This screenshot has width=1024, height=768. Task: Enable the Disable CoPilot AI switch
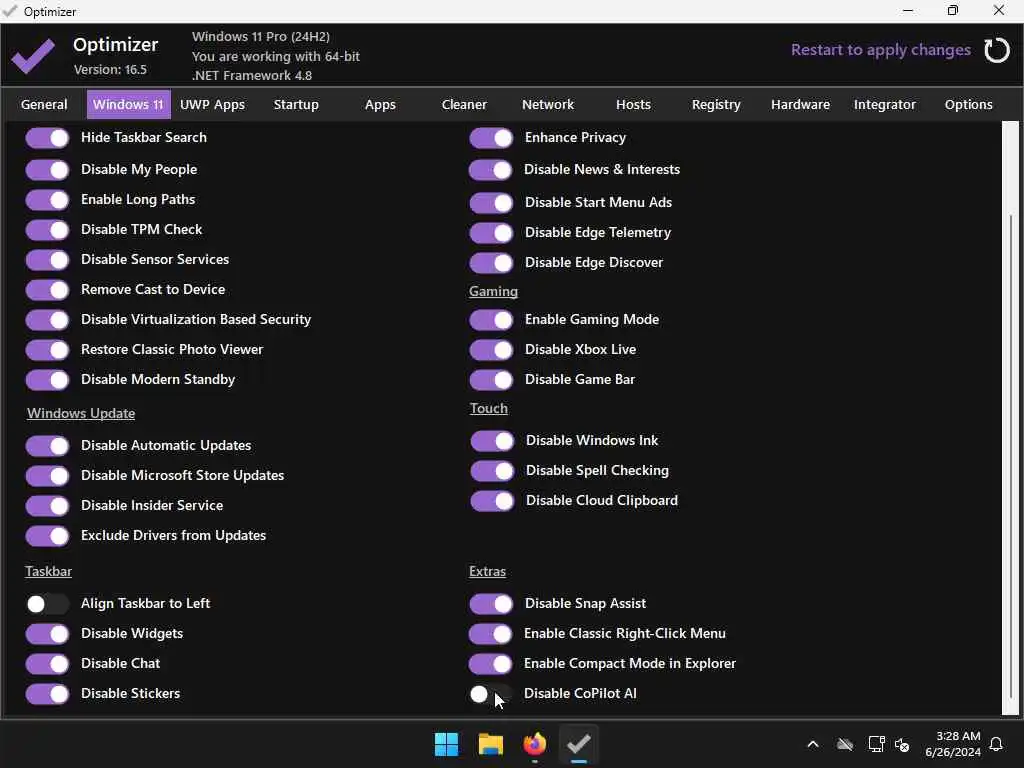(491, 694)
